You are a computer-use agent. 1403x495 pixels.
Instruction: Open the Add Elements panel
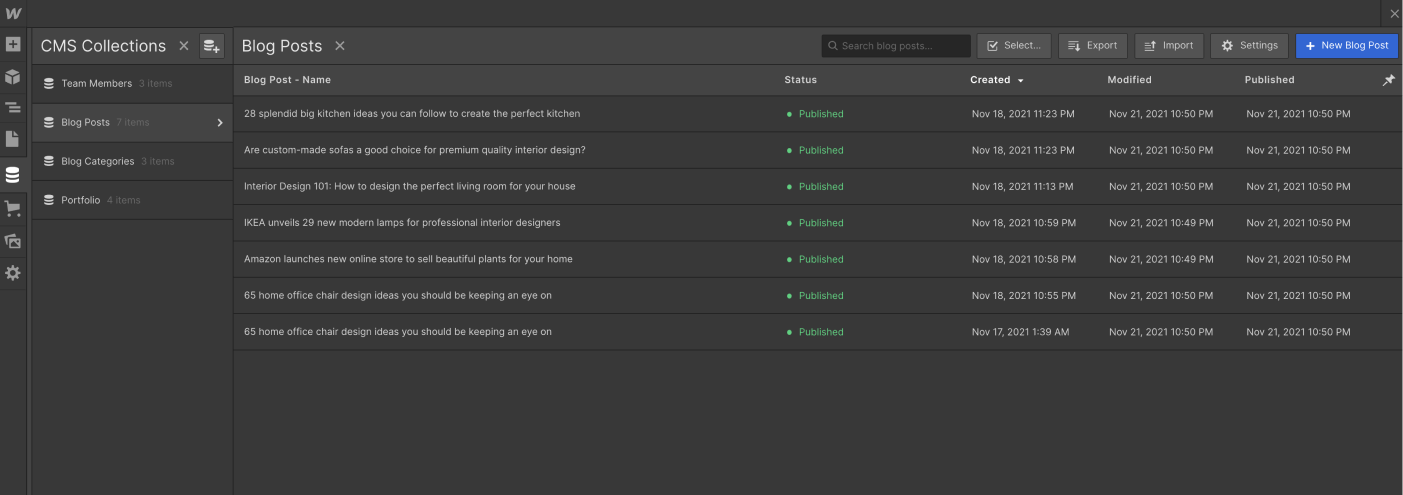tap(13, 45)
